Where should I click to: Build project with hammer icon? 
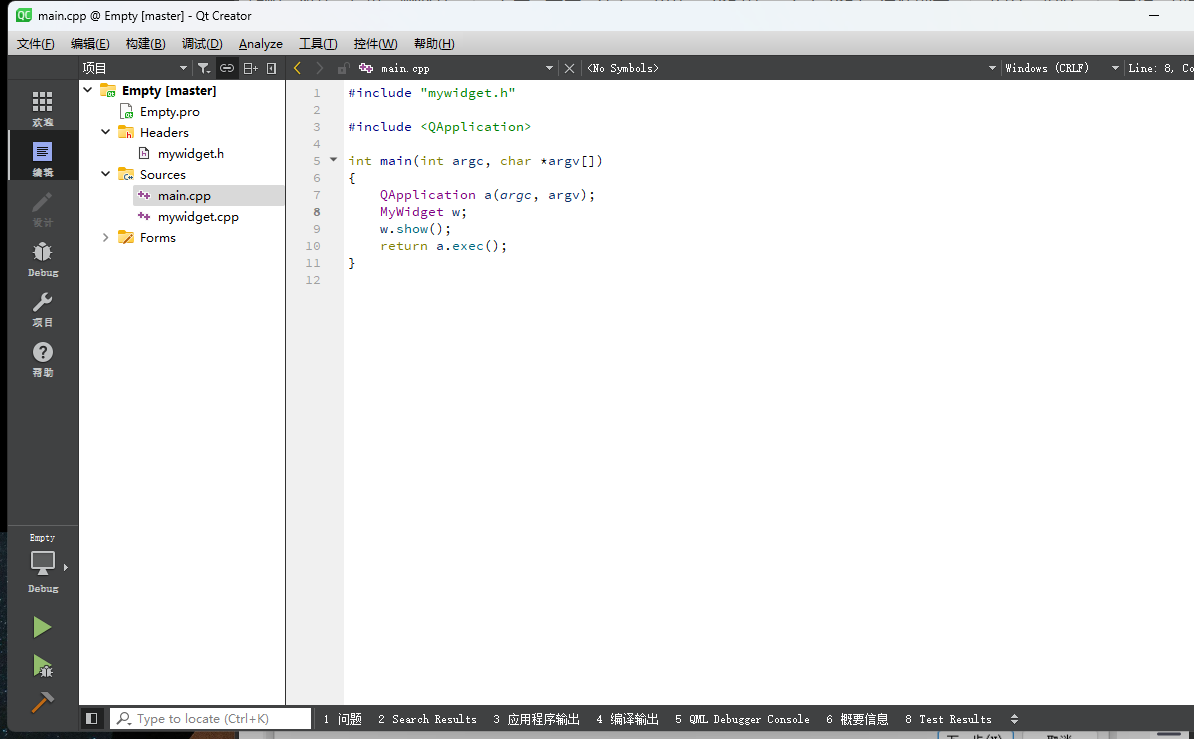[x=43, y=702]
